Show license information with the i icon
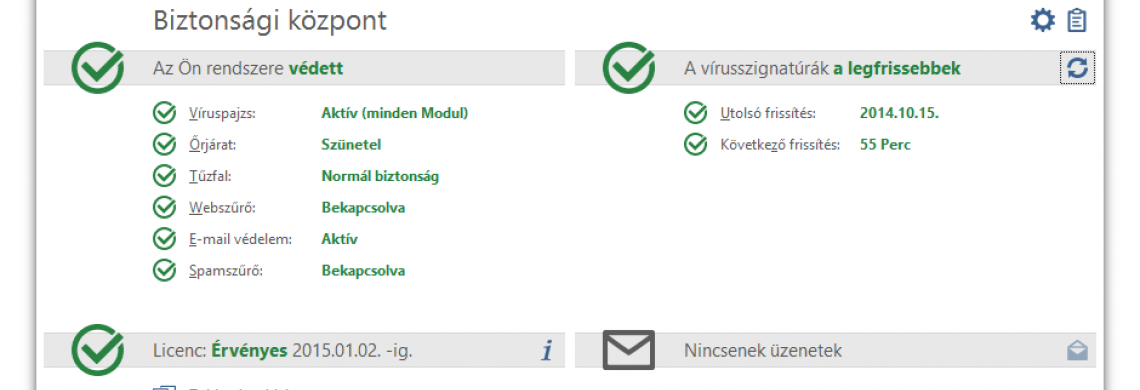 pos(547,351)
